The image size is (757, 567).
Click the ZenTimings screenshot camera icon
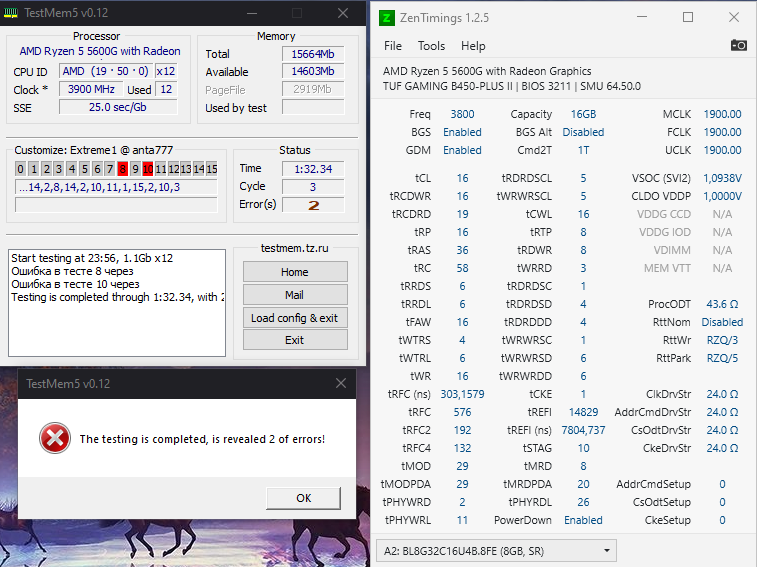pos(738,45)
